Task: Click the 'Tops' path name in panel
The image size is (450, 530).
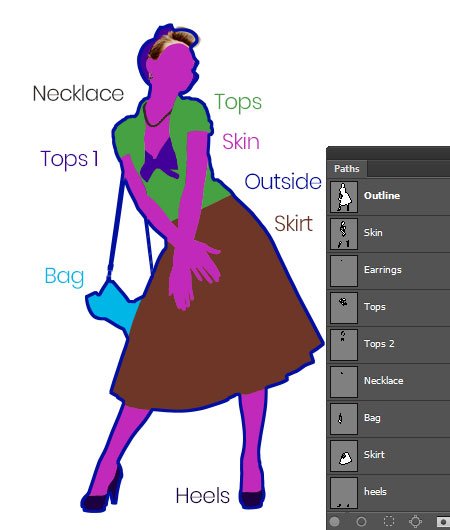Action: 375,307
